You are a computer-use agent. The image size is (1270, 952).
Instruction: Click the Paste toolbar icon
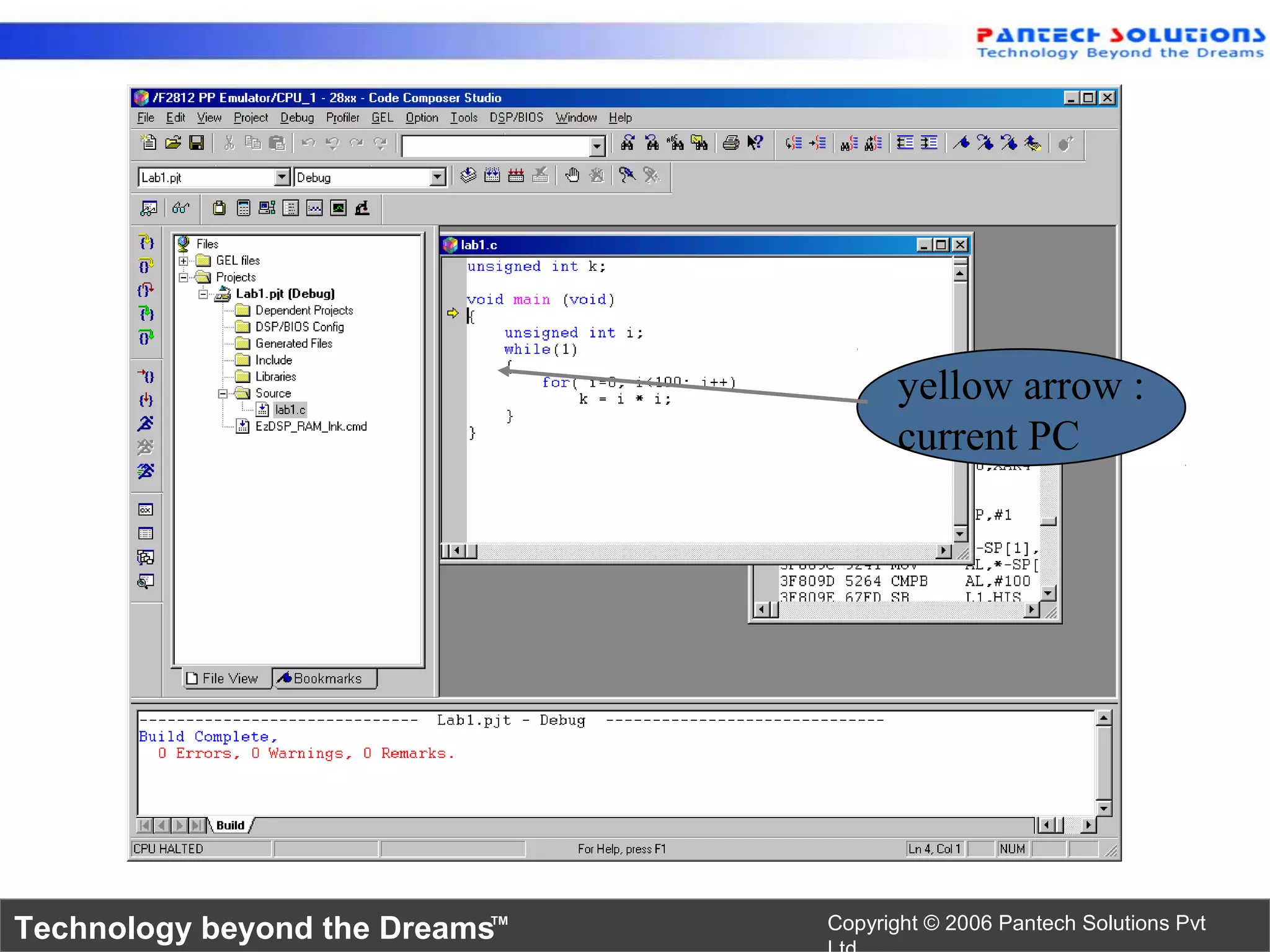(277, 143)
